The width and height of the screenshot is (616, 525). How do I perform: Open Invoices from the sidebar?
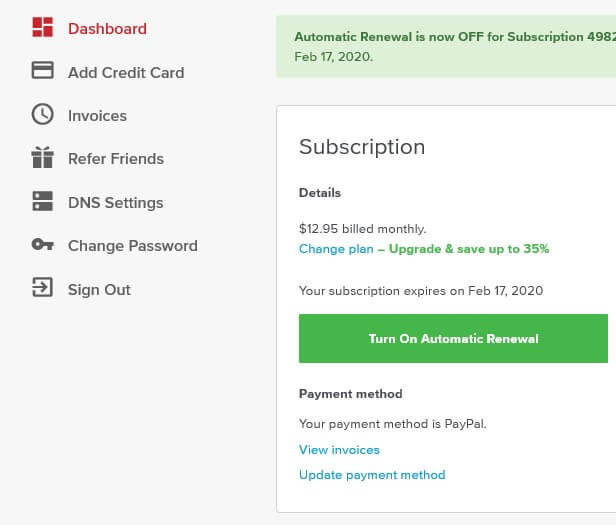pos(97,116)
